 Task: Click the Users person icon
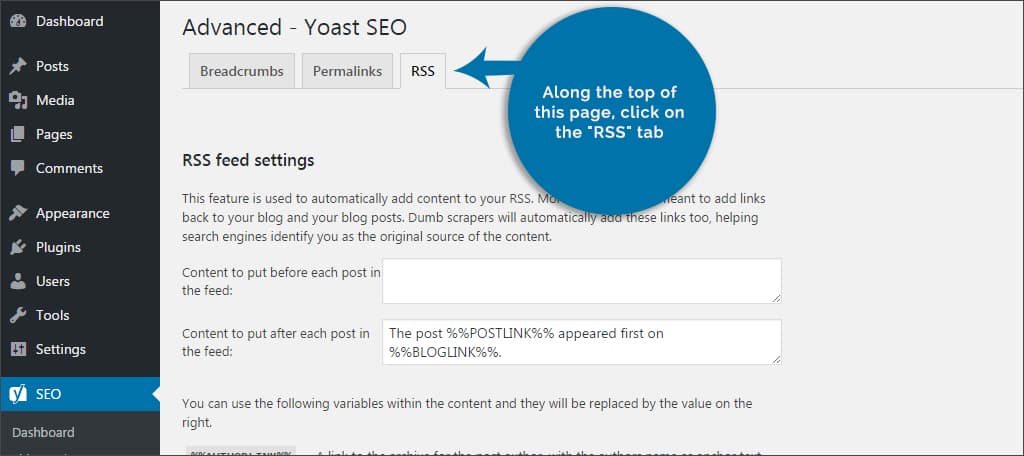point(18,282)
